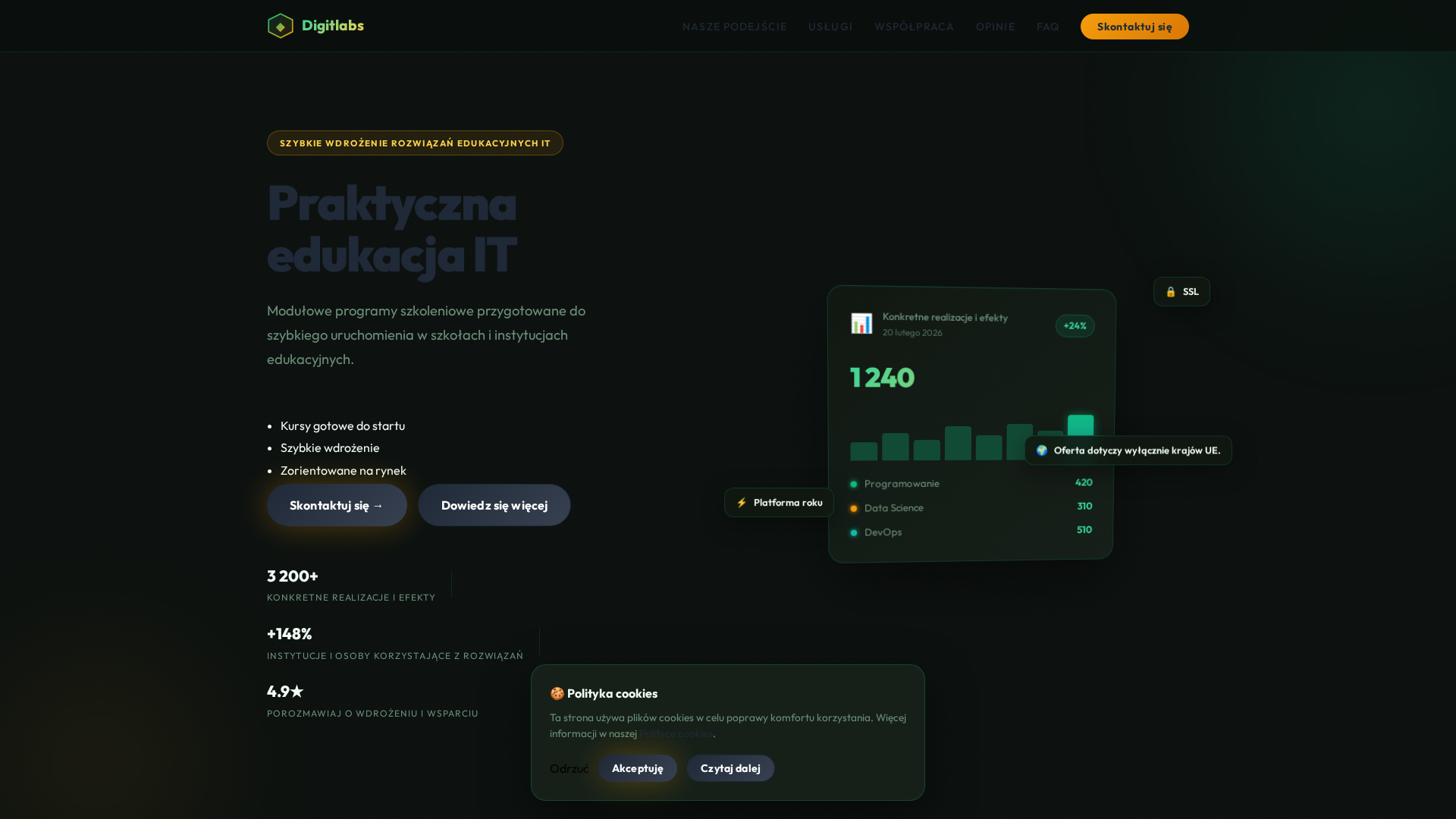This screenshot has height=819, width=1456.
Task: Click the green dot next to Programowanie
Action: pyautogui.click(x=854, y=484)
